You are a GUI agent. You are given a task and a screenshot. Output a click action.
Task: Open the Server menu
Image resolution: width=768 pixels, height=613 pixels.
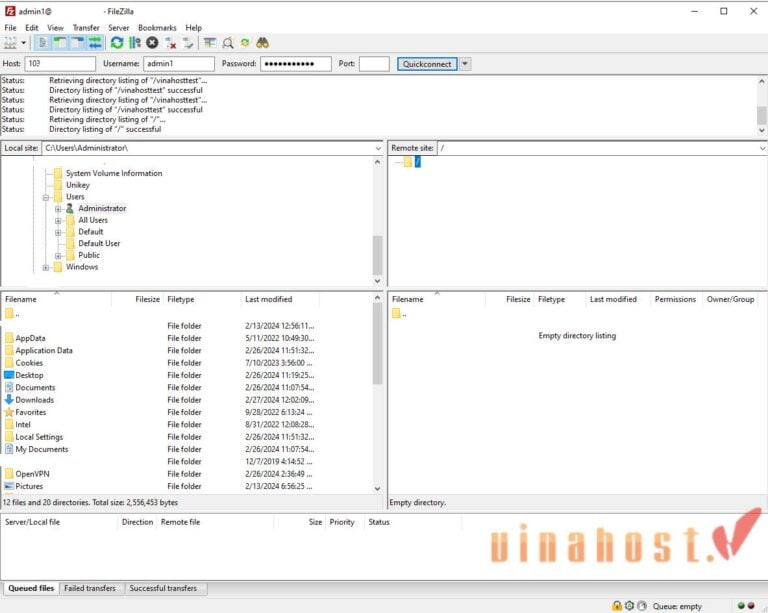(x=119, y=28)
